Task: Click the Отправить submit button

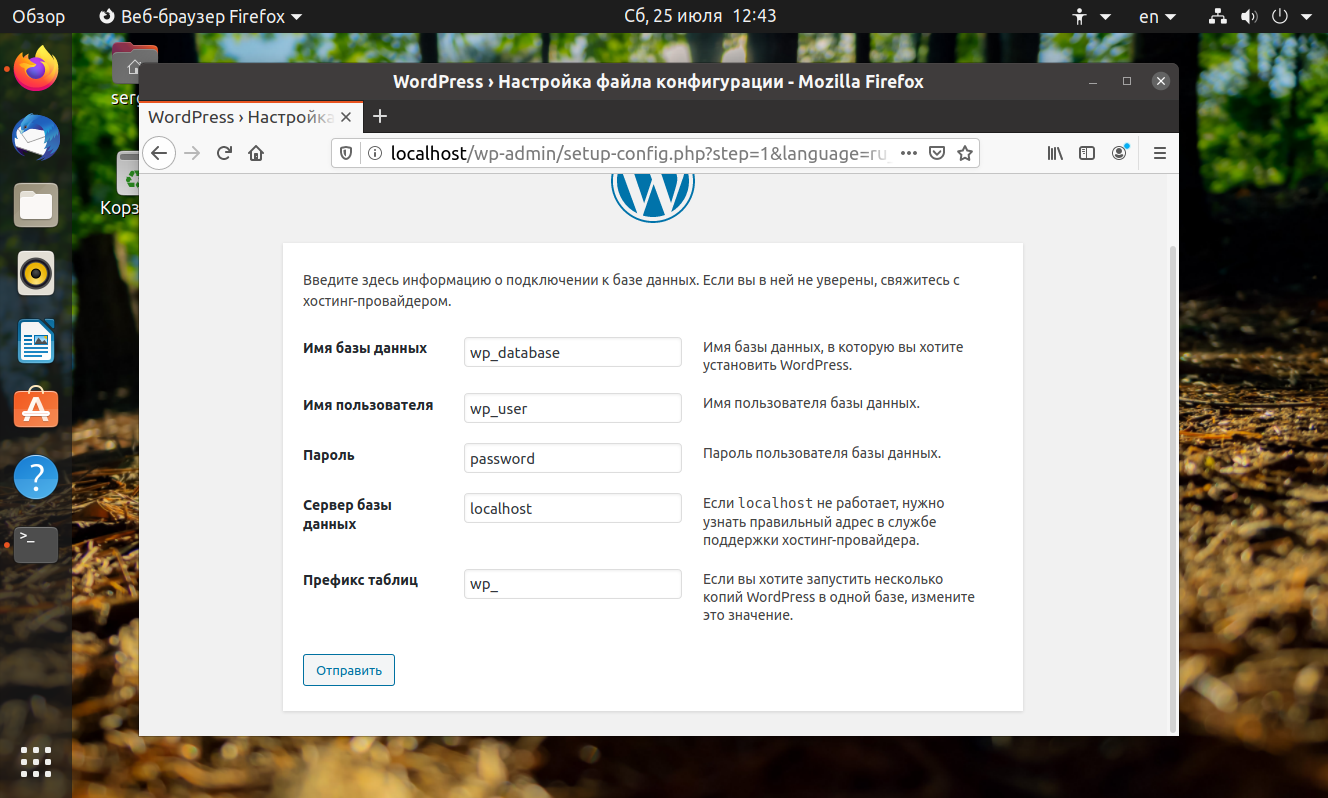Action: [349, 670]
